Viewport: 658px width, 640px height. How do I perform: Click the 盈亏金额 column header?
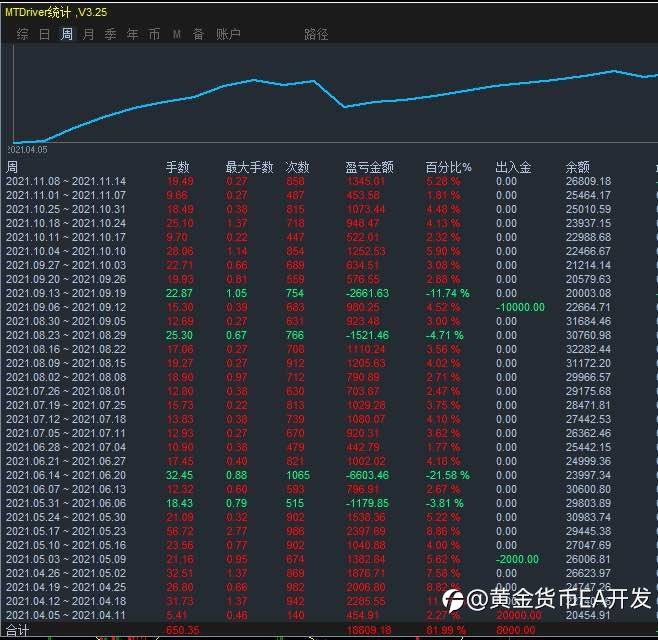pyautogui.click(x=369, y=167)
